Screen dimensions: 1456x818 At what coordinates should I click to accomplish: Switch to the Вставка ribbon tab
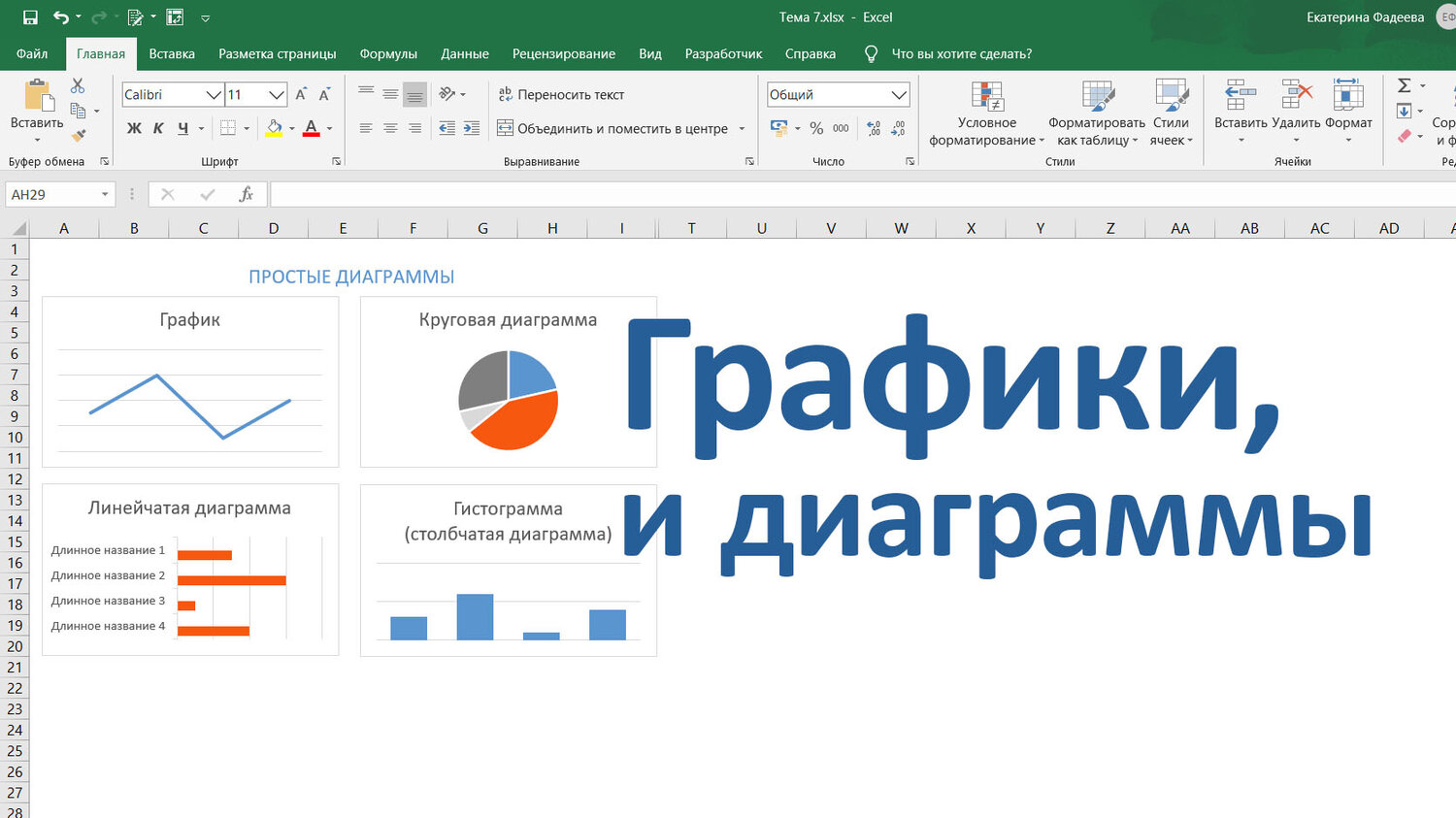pyautogui.click(x=172, y=53)
